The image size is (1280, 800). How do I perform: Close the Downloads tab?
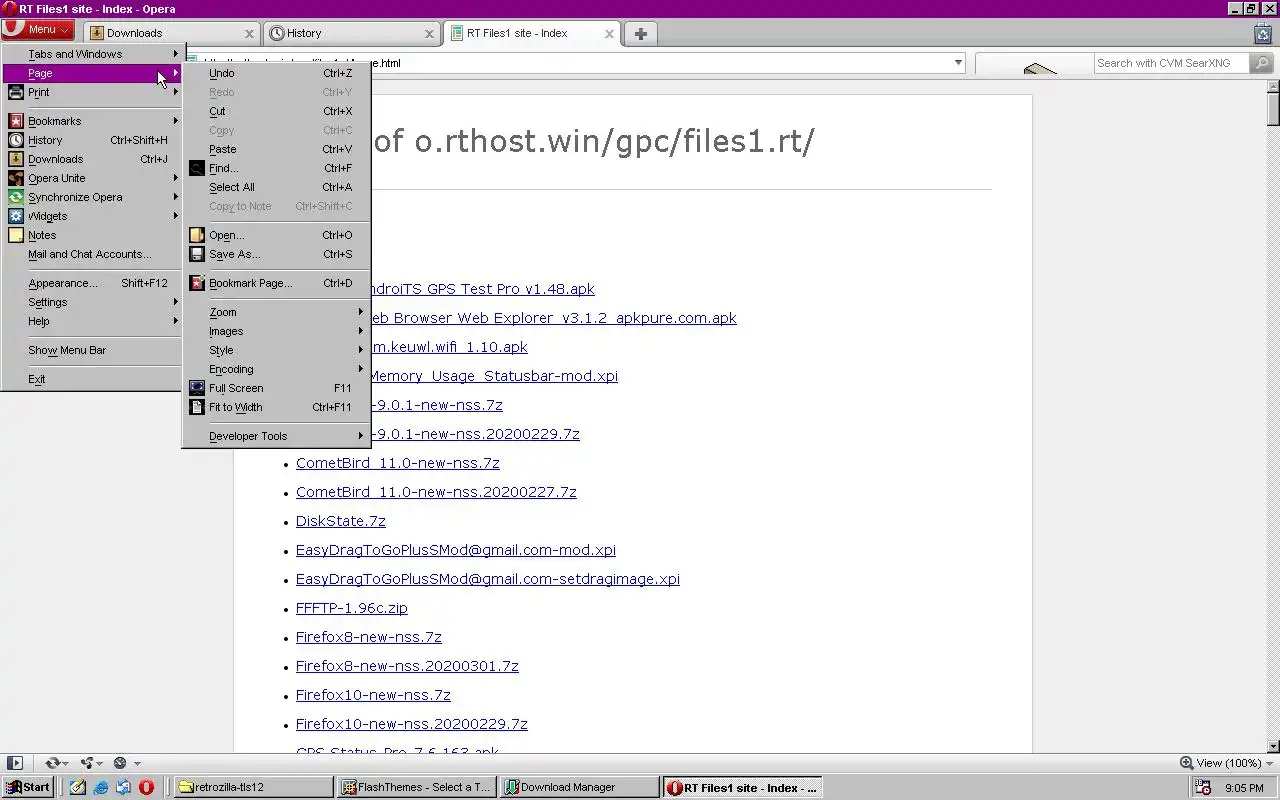[249, 33]
